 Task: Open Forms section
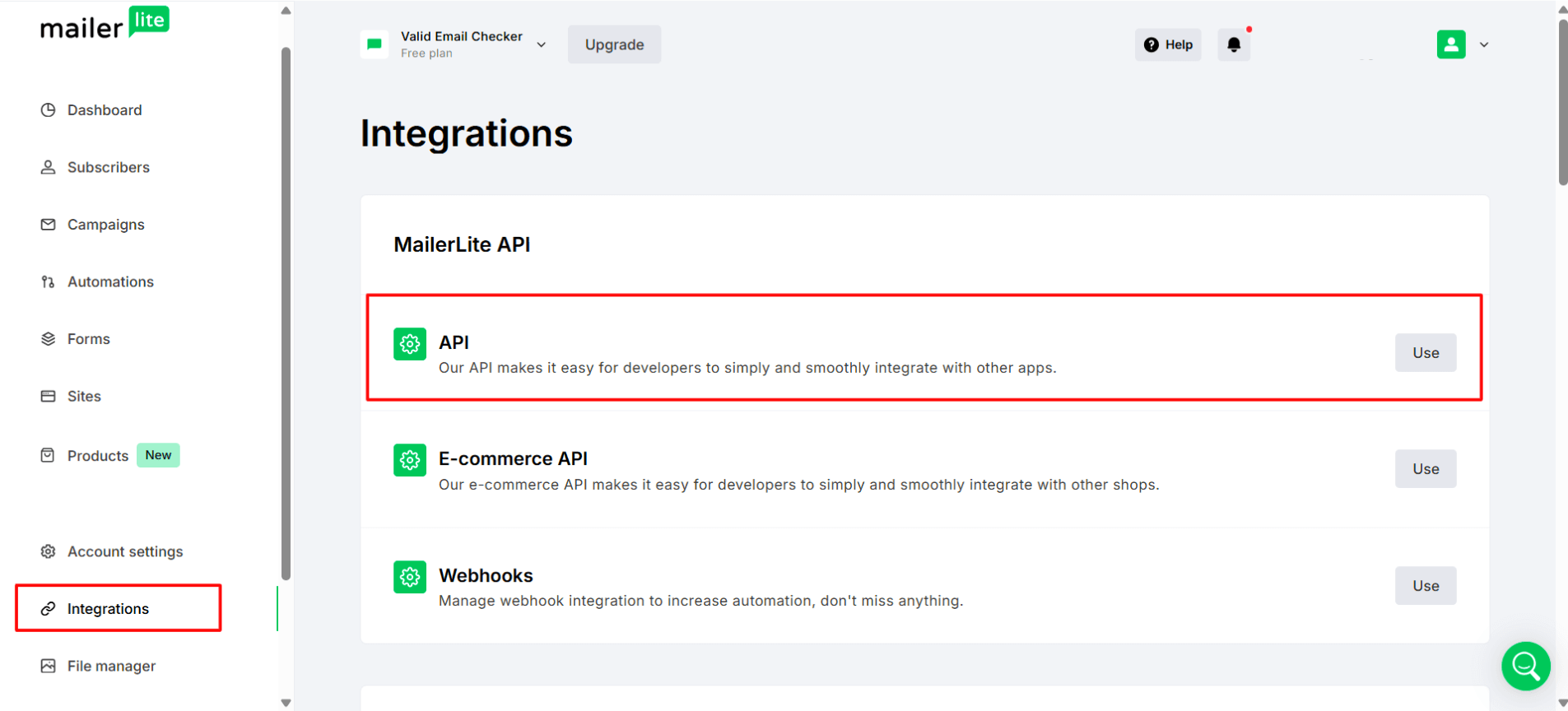(88, 339)
